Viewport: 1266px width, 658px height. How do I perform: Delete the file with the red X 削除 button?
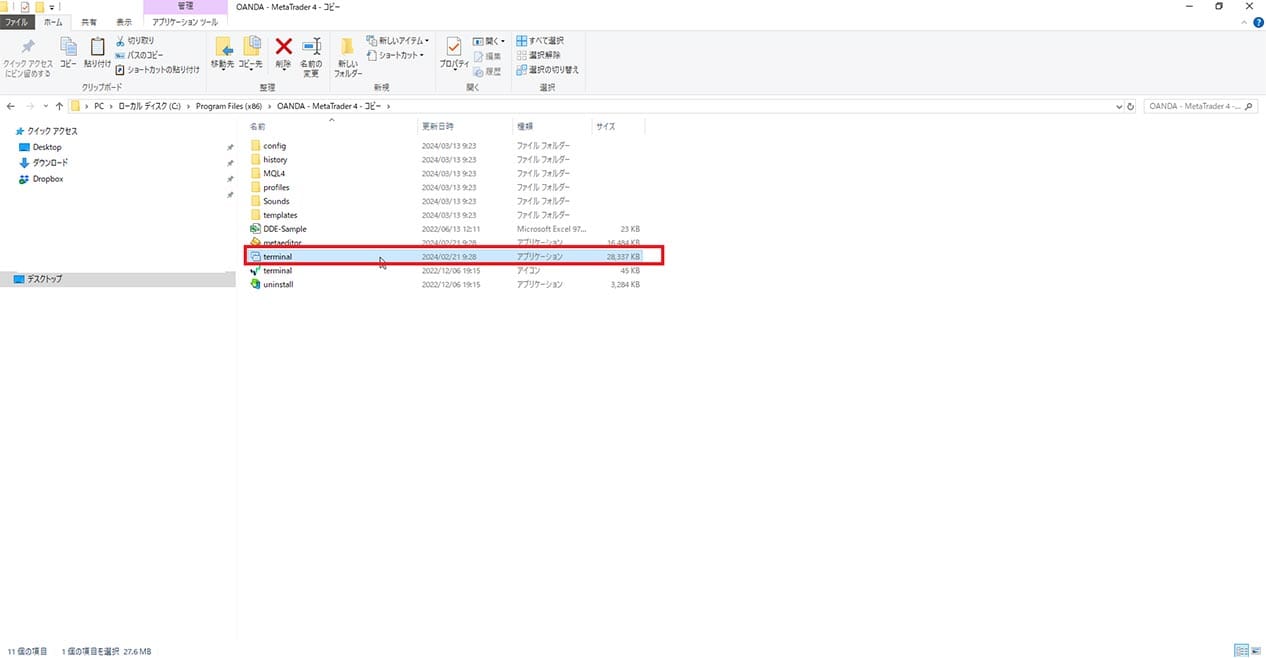click(283, 54)
